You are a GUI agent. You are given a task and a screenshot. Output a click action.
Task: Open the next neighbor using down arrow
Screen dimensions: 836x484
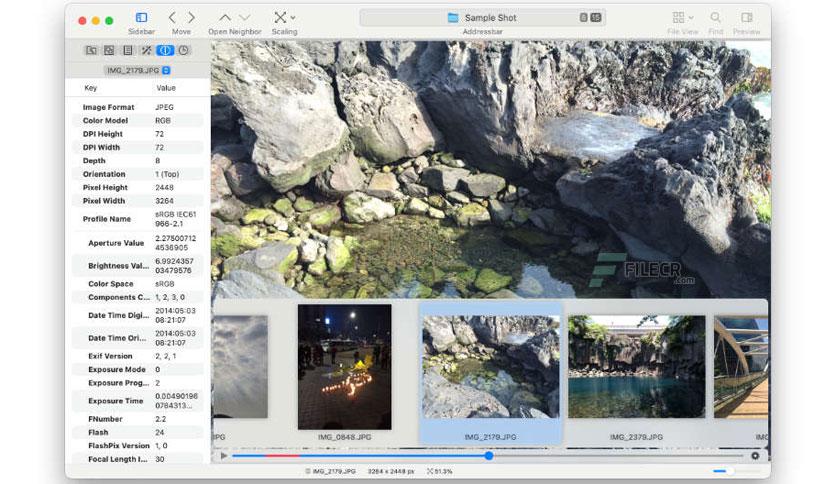pos(244,18)
